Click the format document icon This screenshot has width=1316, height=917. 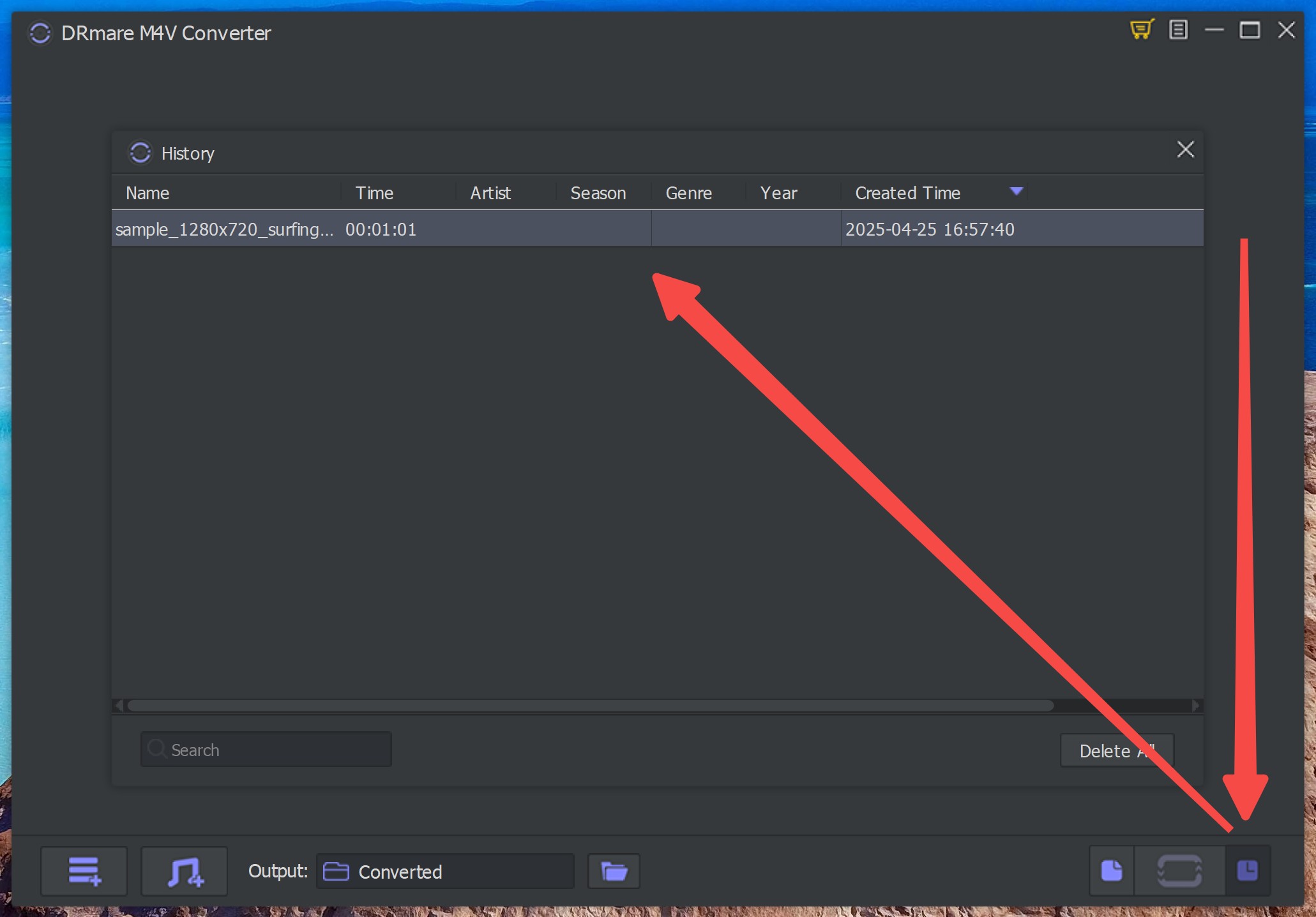coord(1112,870)
